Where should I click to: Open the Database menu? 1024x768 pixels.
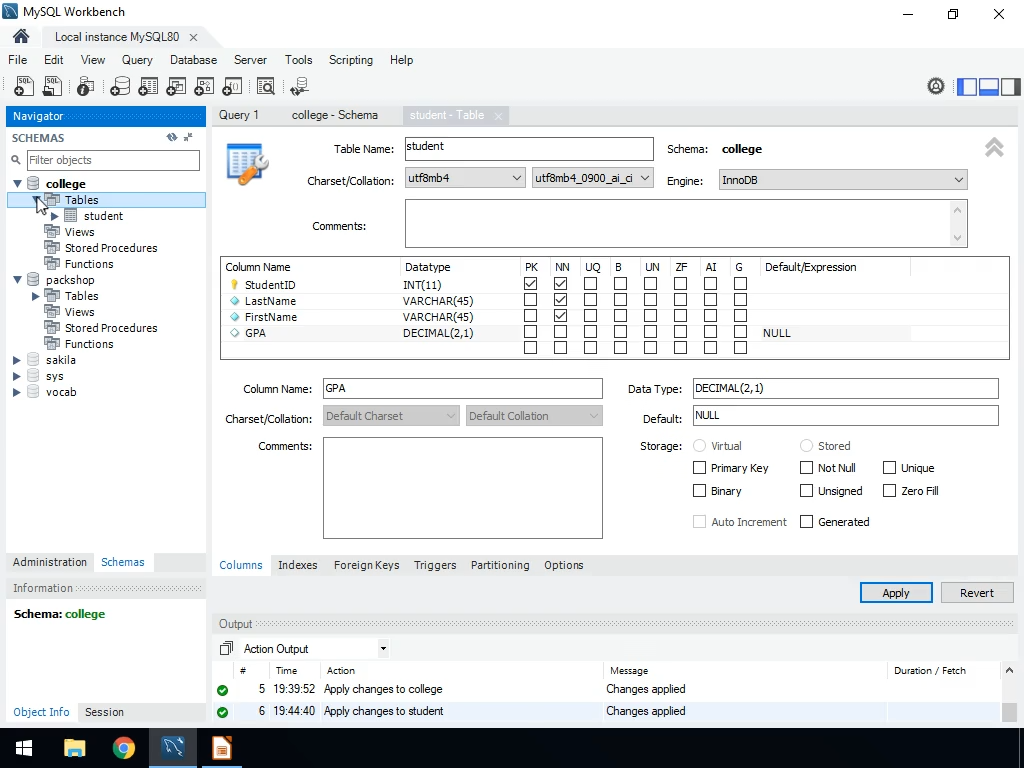click(x=193, y=60)
